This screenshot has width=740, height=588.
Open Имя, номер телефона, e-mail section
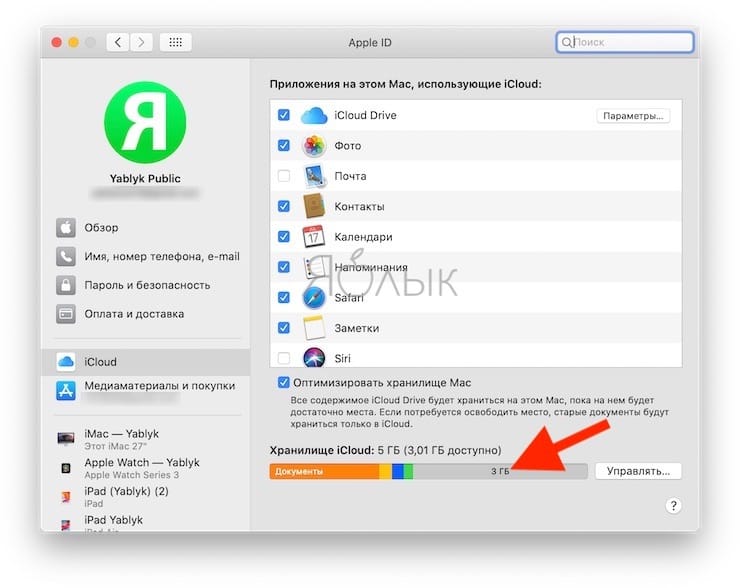(x=145, y=256)
